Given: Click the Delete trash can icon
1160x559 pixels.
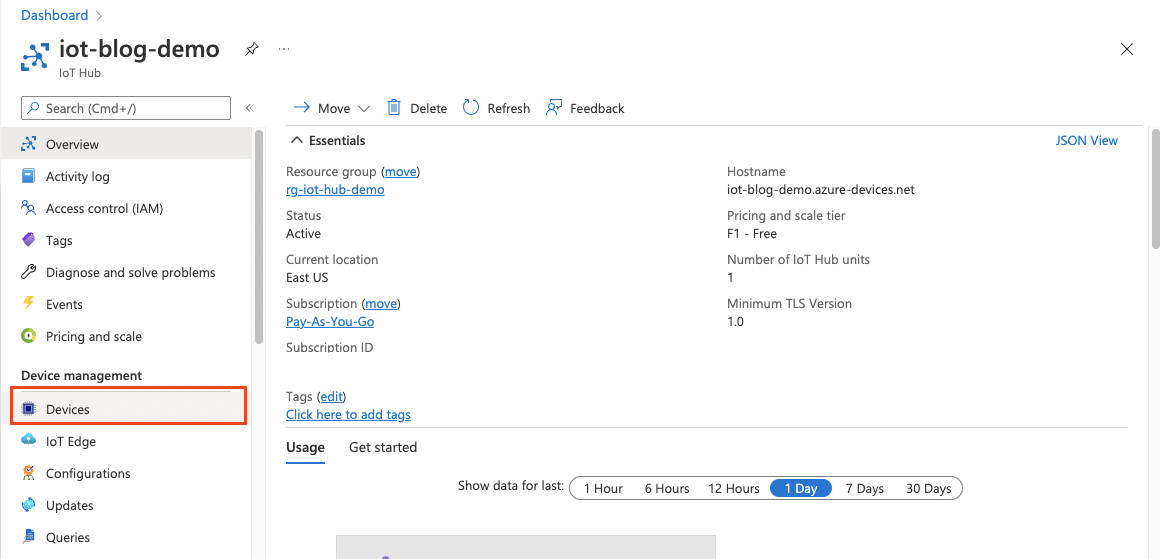Looking at the screenshot, I should (394, 108).
